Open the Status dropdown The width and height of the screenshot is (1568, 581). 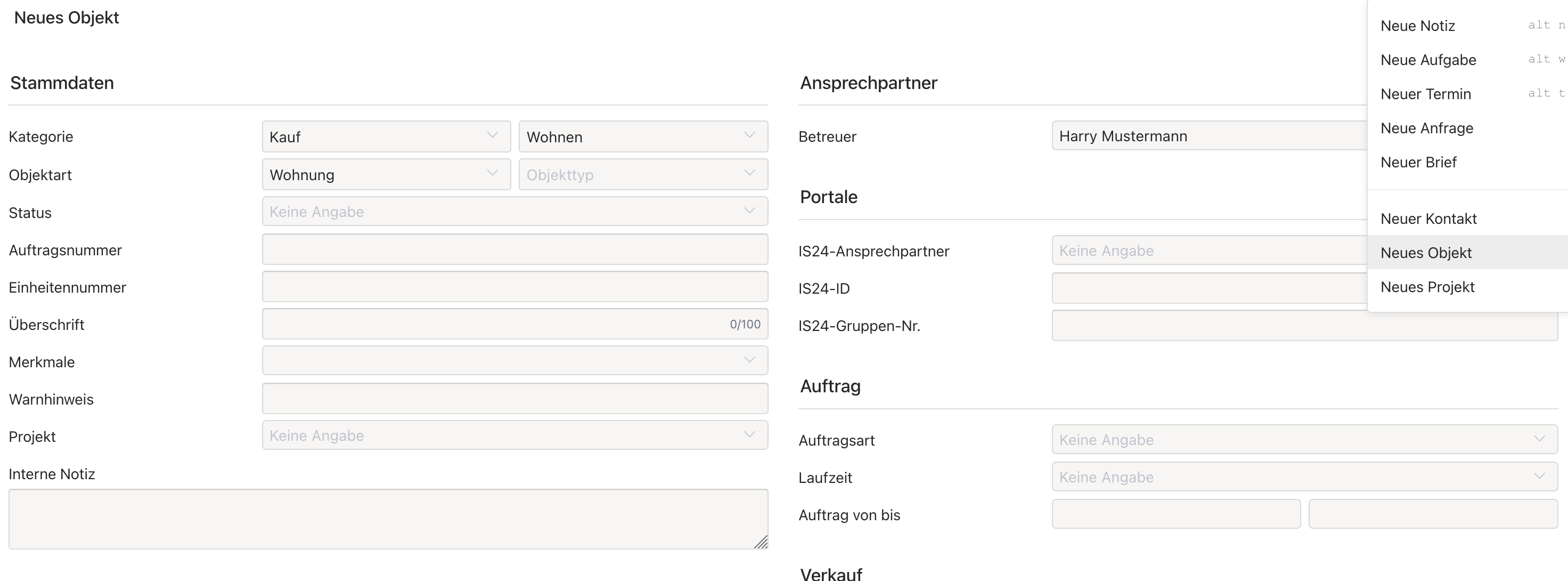coord(515,211)
